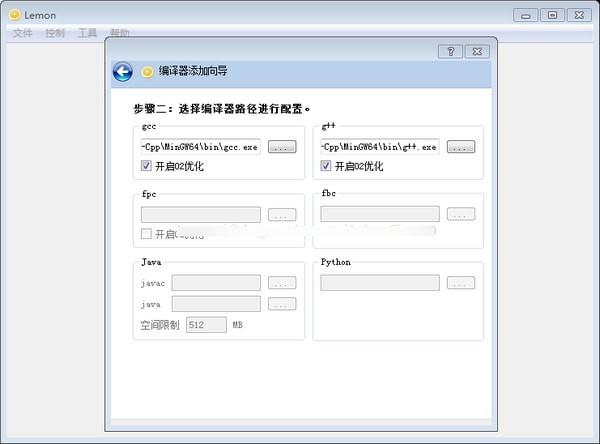Click the gcc path input field
This screenshot has width=600, height=444.
point(201,147)
